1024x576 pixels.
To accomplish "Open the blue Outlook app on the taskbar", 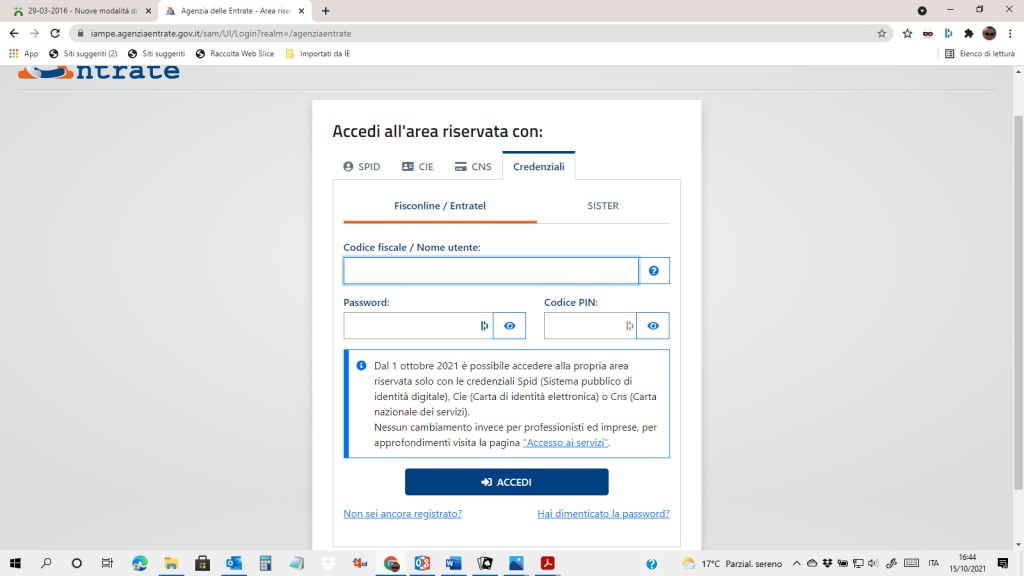I will [234, 563].
